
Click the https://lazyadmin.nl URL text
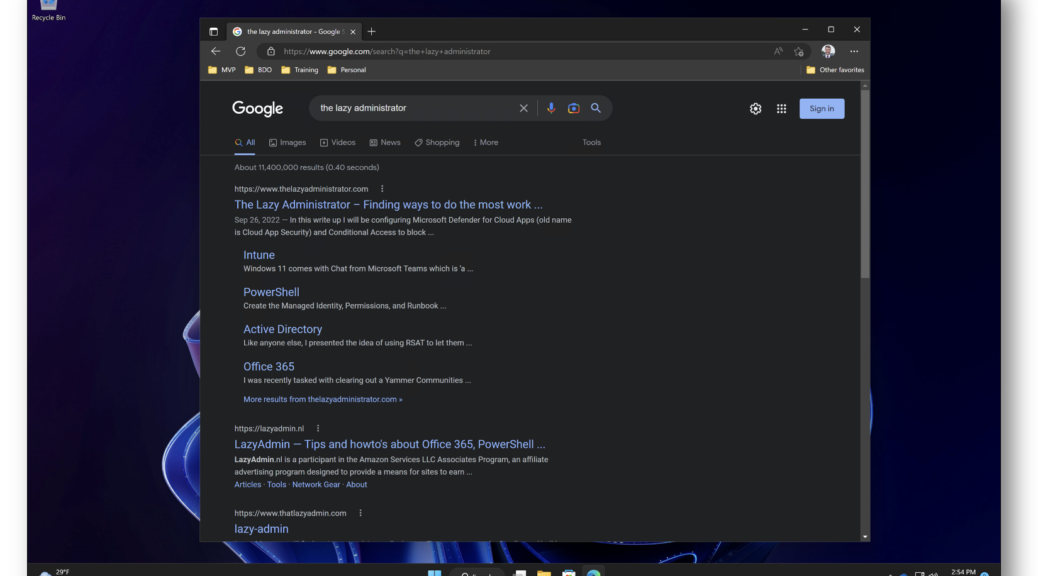pyautogui.click(x=269, y=428)
